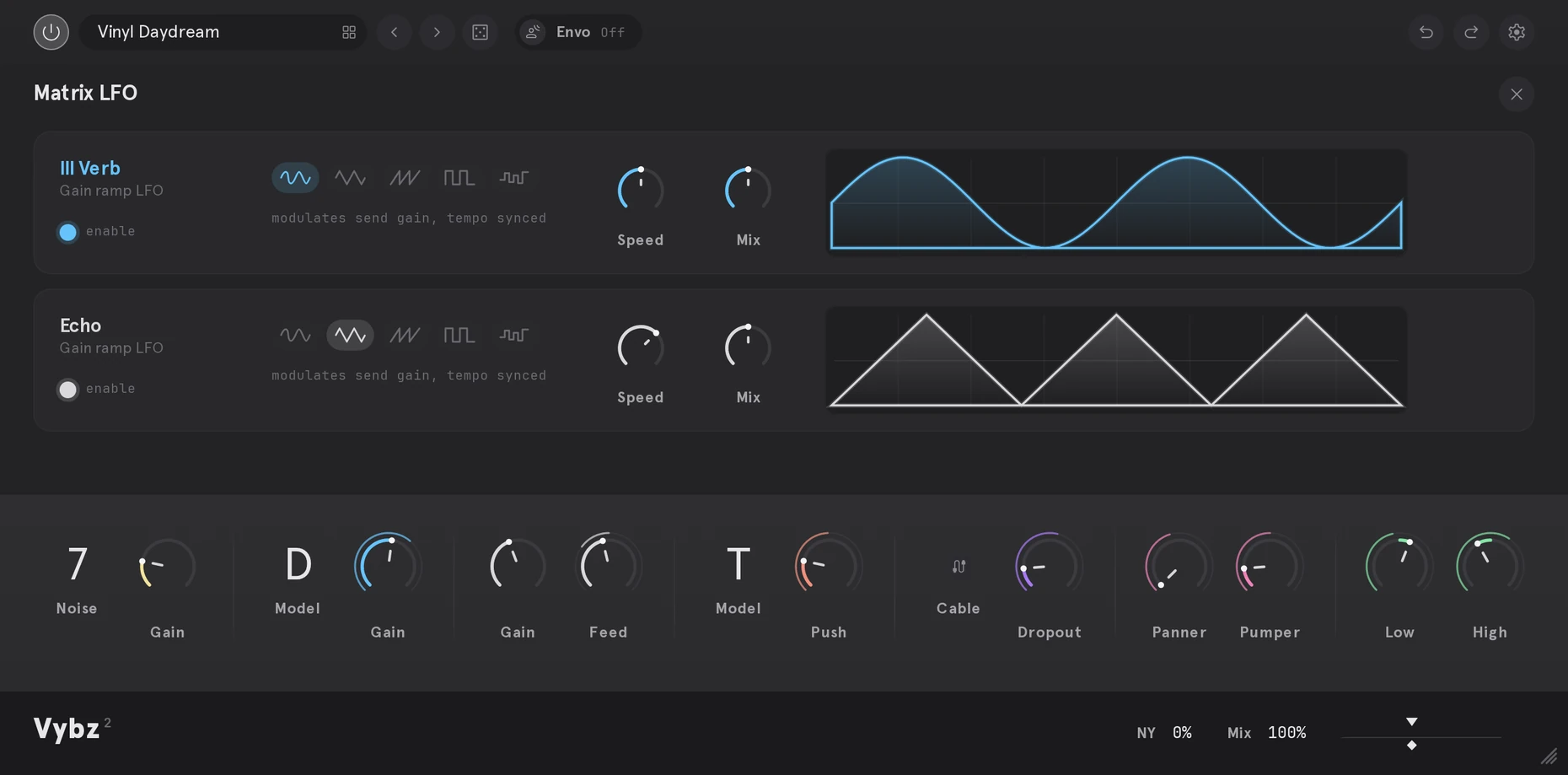Select triangle wave shape for Ill Verb
The height and width of the screenshot is (775, 1568).
tap(350, 178)
